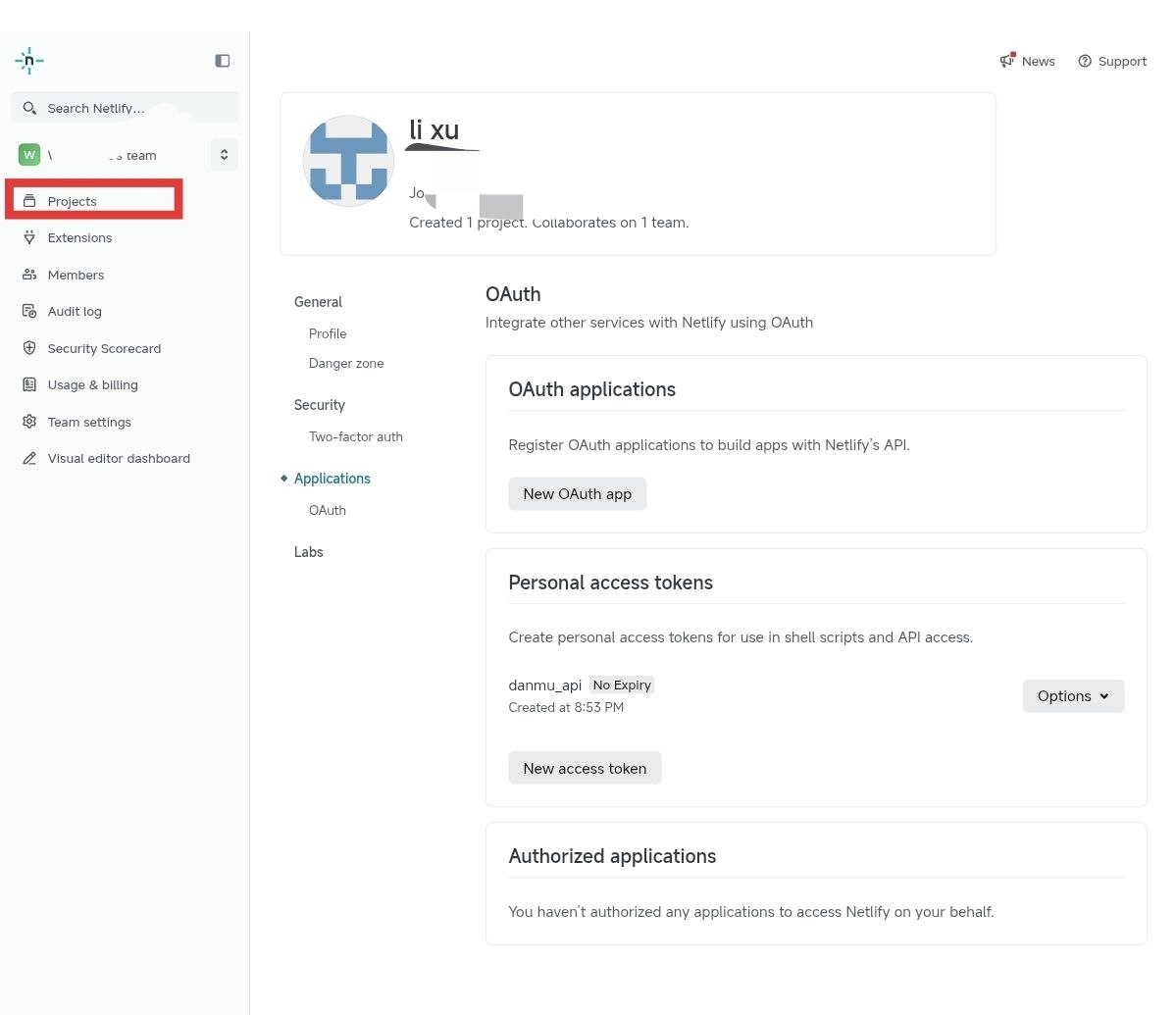The image size is (1176, 1015).
Task: Select the General settings section
Action: click(318, 301)
